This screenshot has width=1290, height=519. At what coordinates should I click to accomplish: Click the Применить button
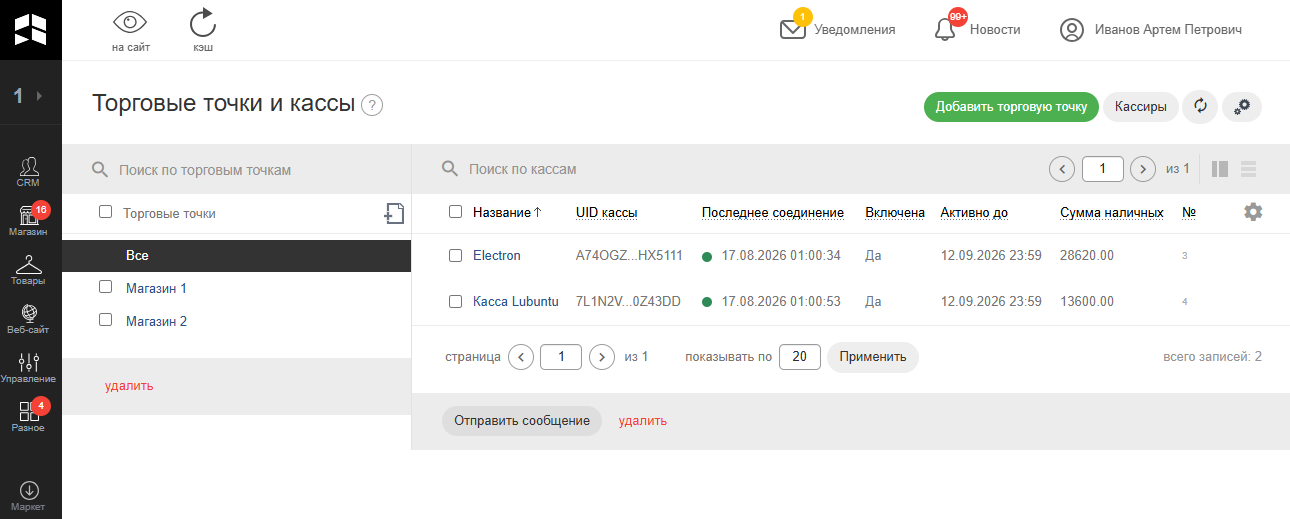pyautogui.click(x=873, y=357)
